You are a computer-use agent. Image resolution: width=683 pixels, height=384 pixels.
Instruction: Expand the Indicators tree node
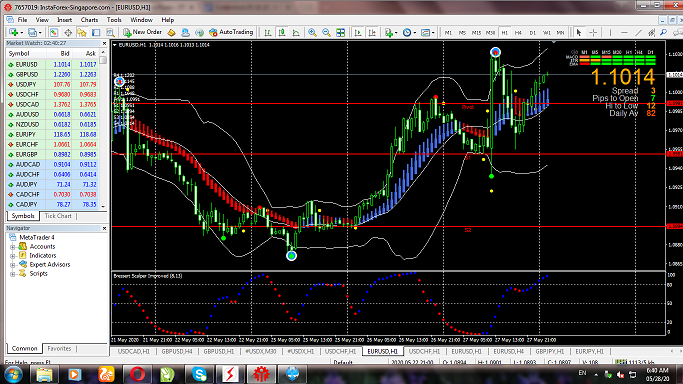point(13,256)
